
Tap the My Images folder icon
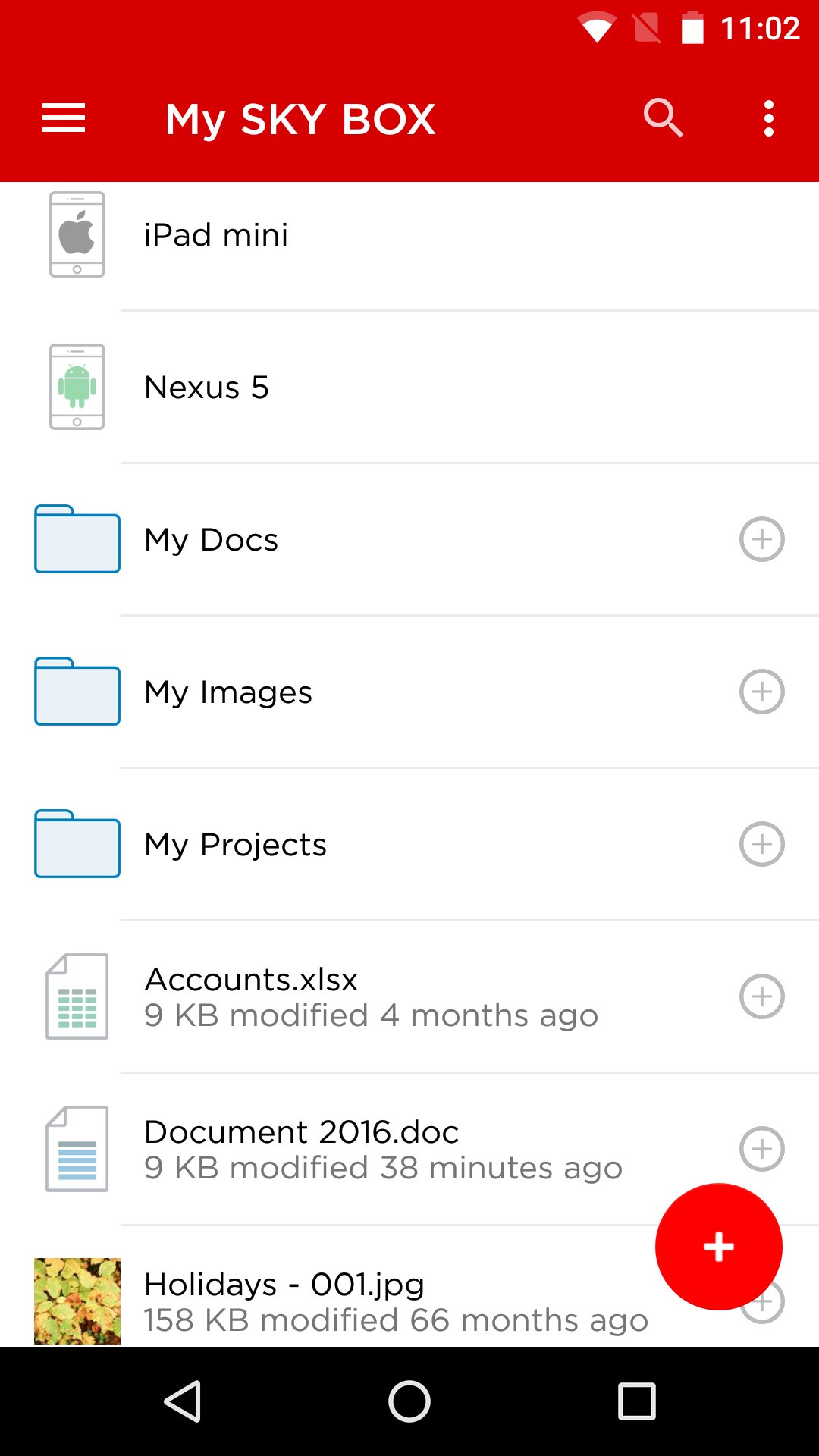77,692
